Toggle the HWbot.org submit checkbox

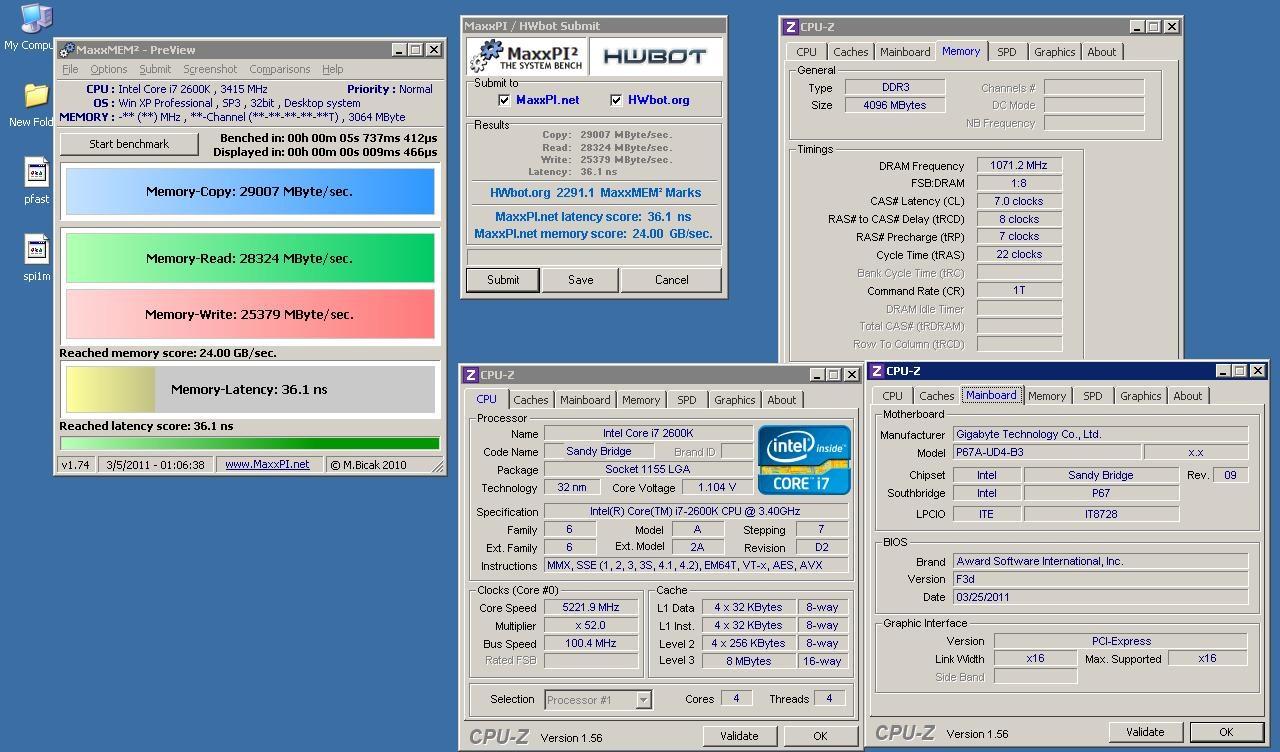616,100
